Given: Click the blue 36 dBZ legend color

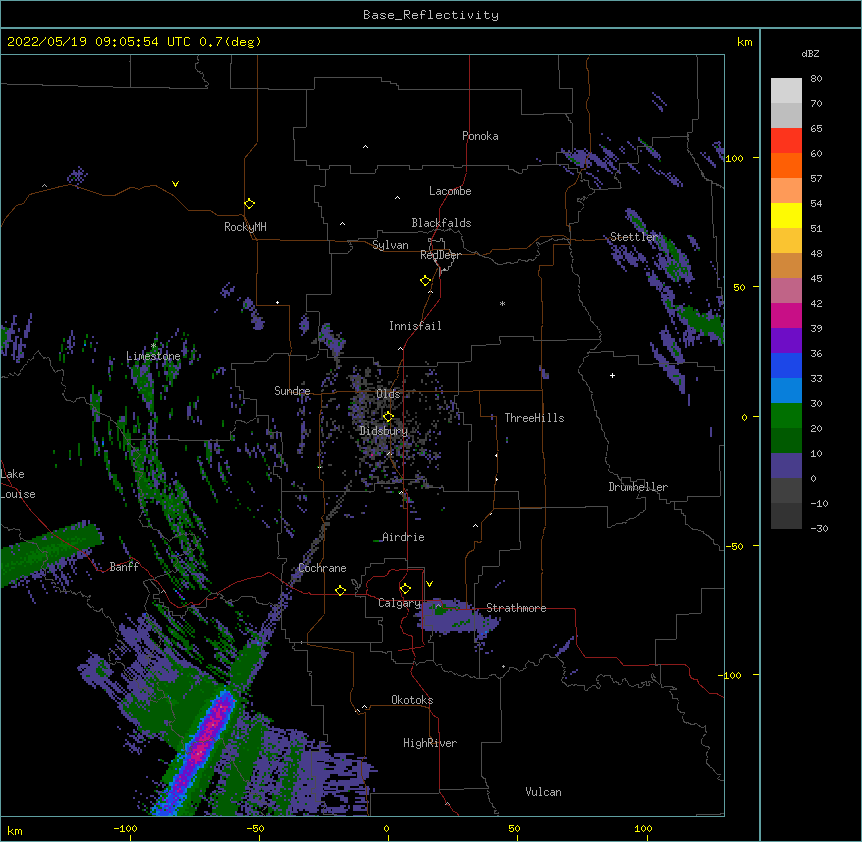Looking at the screenshot, I should pyautogui.click(x=786, y=365).
